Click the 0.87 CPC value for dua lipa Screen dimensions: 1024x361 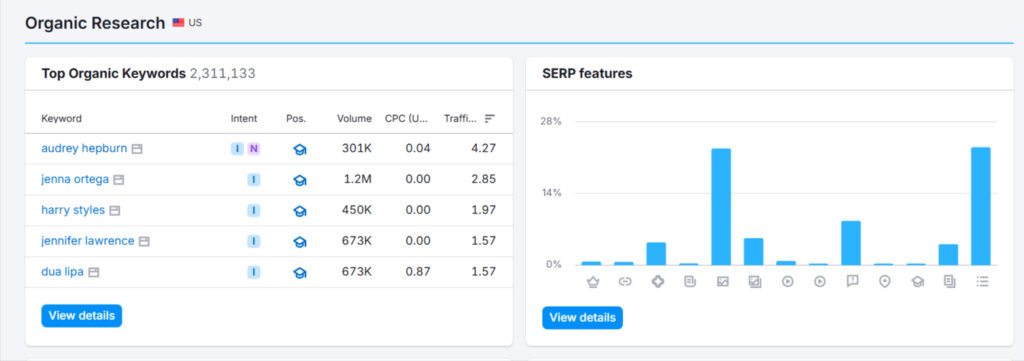[x=418, y=272]
